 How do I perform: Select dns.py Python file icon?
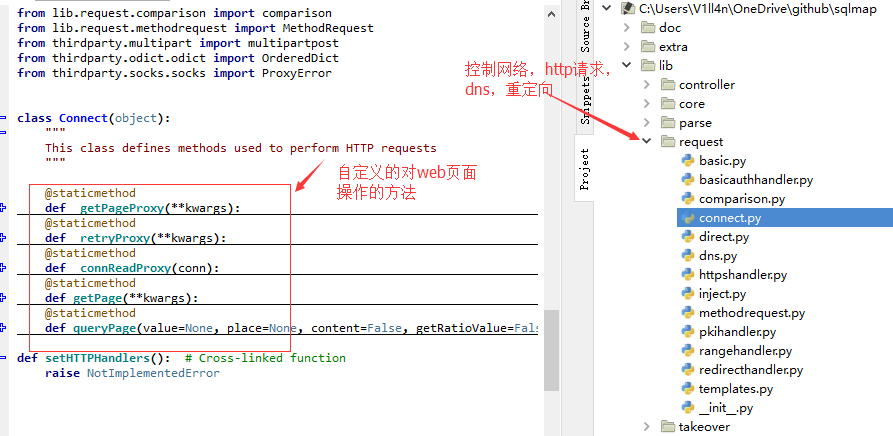tap(689, 256)
